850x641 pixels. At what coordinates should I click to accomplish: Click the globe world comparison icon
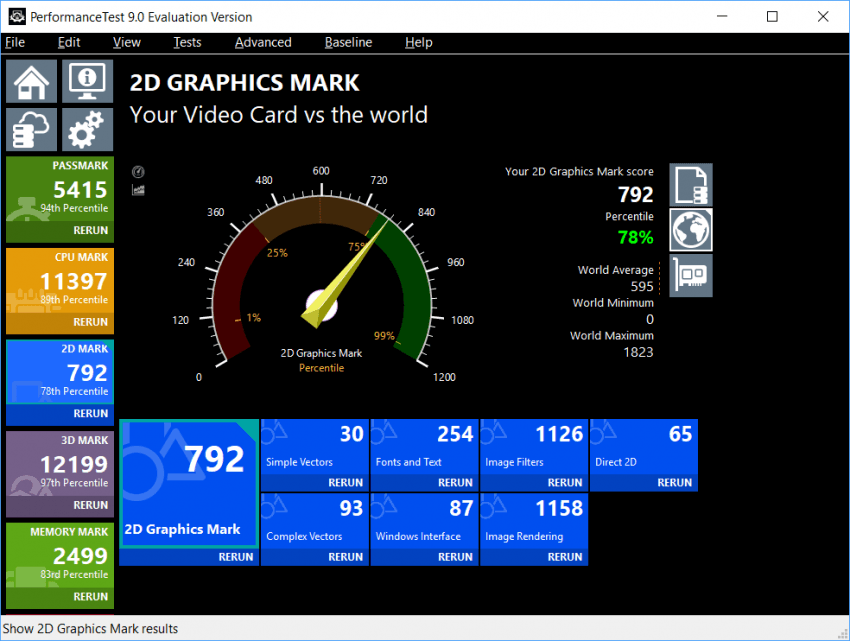691,230
